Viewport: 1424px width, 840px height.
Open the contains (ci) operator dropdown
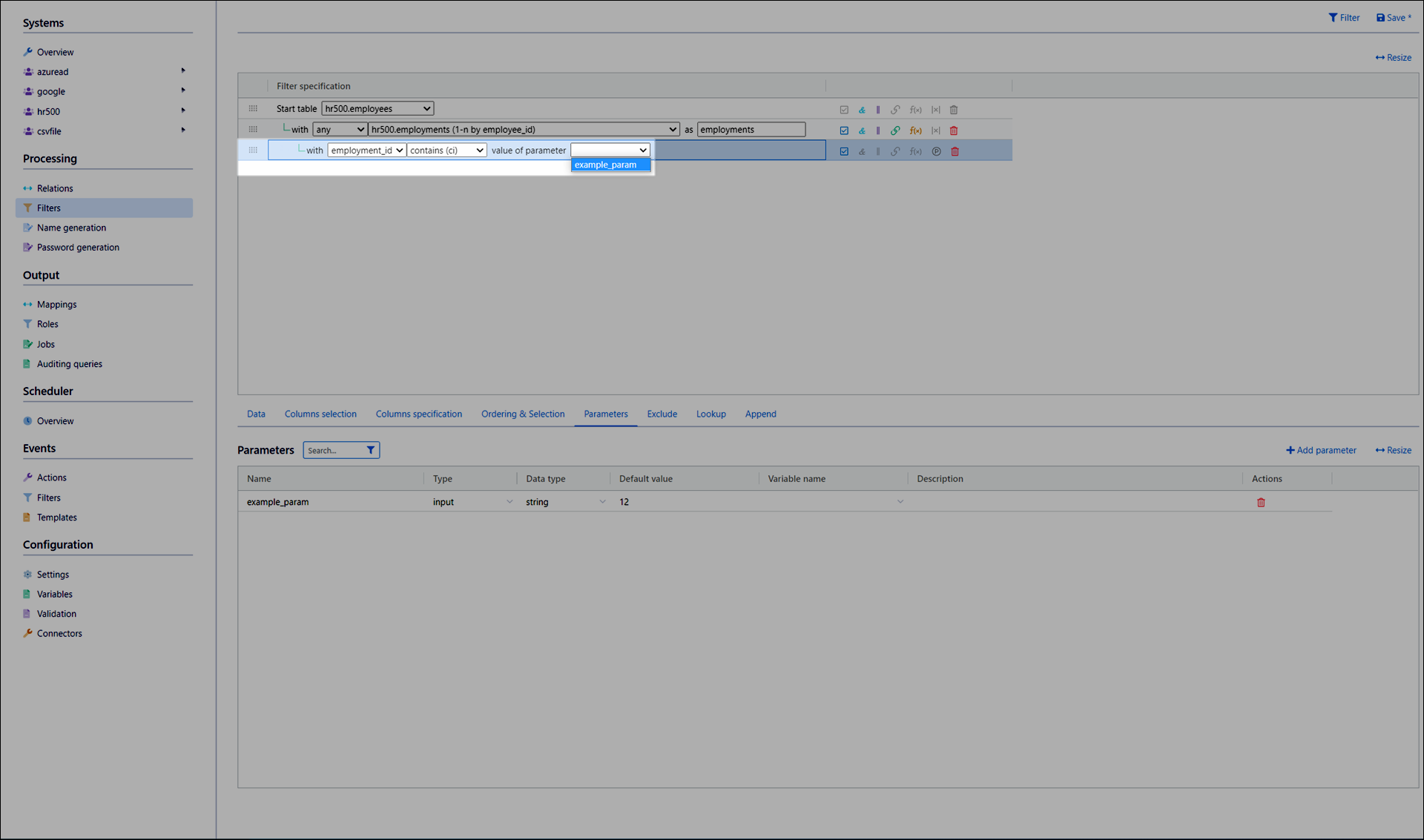coord(446,151)
